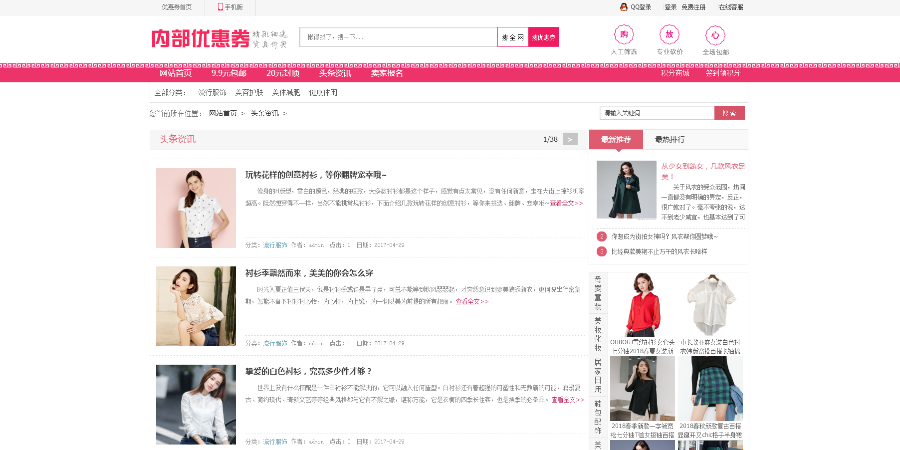This screenshot has height=450, width=900.
Task: Open article 衬衫季翩然而来,美美的你会怎么穿
Action: click(309, 273)
